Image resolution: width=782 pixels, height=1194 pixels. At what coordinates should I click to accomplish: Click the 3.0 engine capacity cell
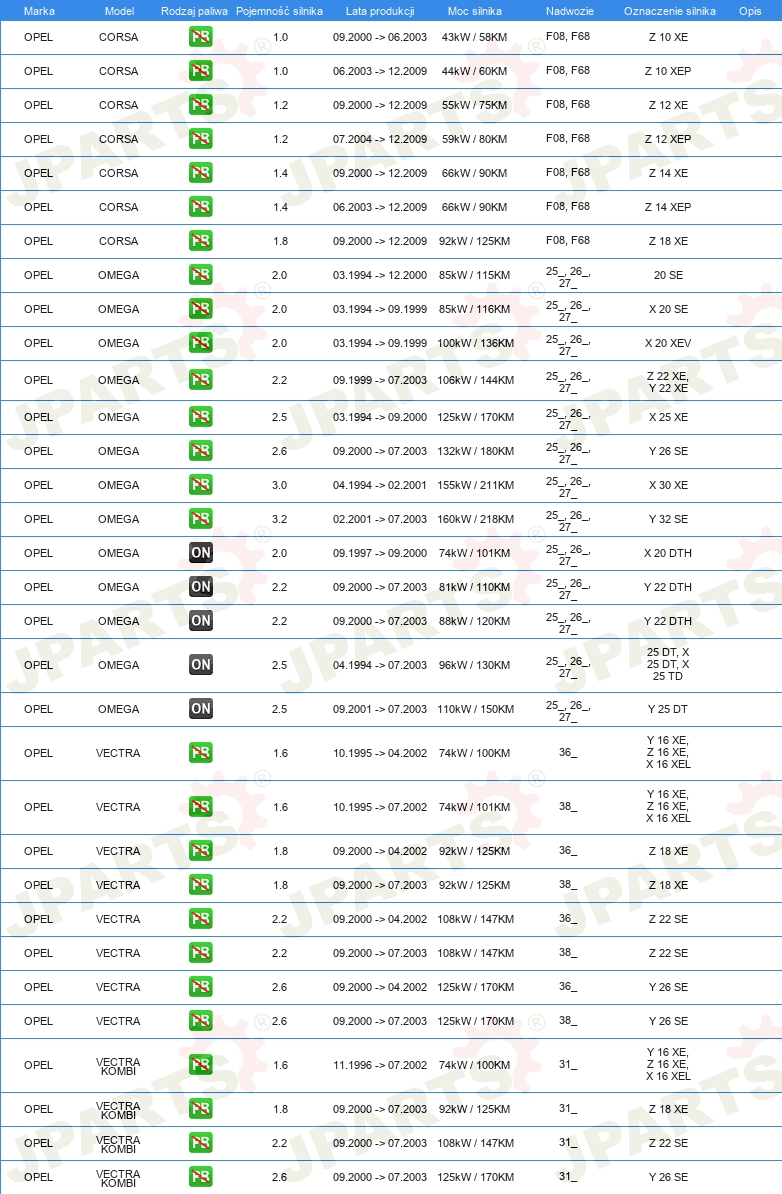click(279, 486)
